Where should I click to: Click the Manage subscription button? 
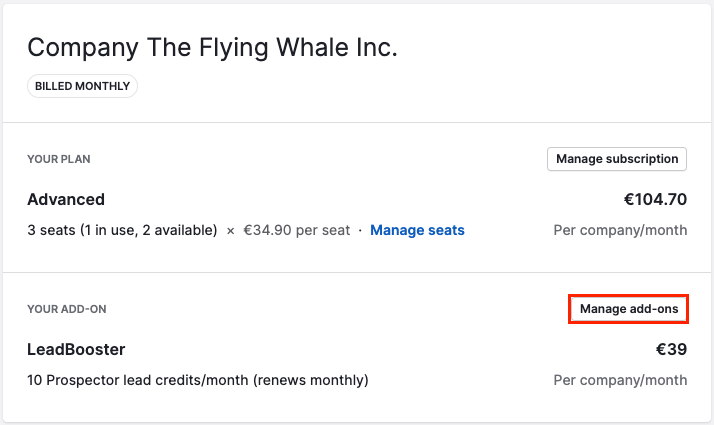pyautogui.click(x=617, y=159)
